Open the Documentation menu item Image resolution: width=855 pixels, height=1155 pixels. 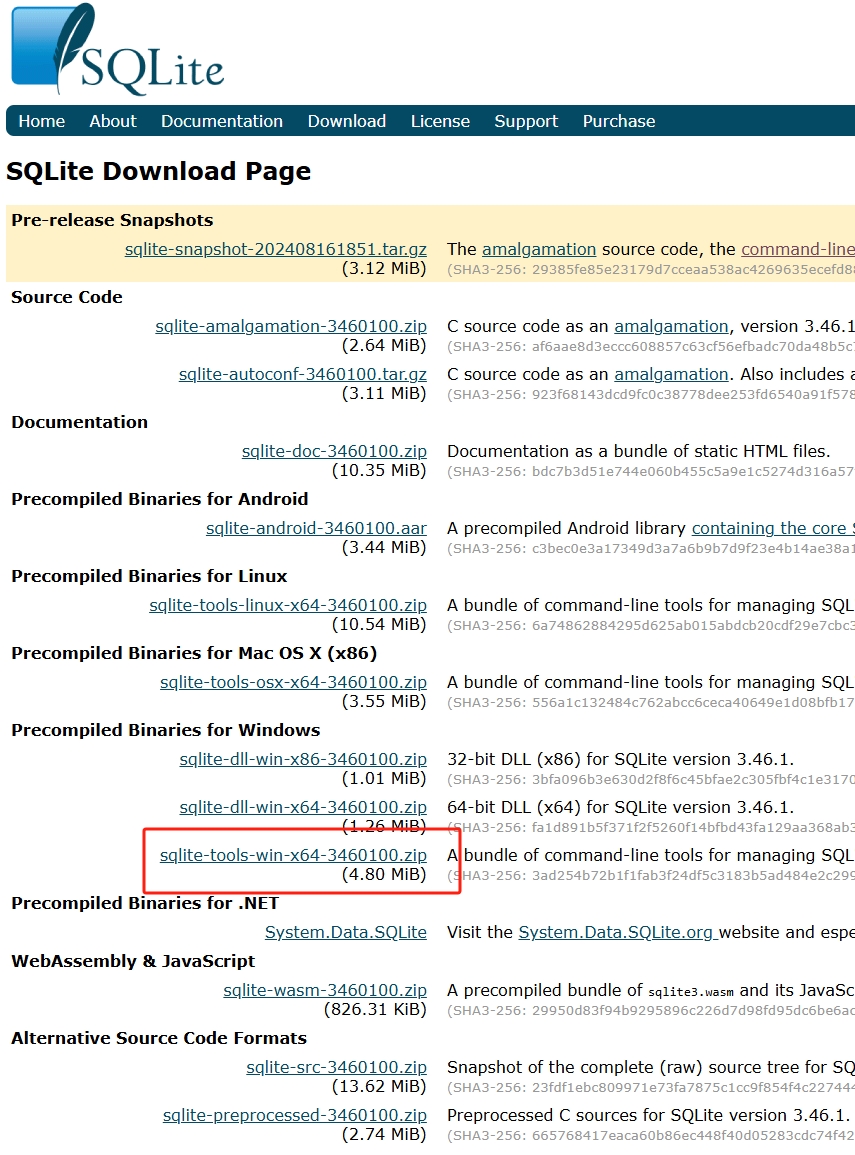click(x=221, y=120)
